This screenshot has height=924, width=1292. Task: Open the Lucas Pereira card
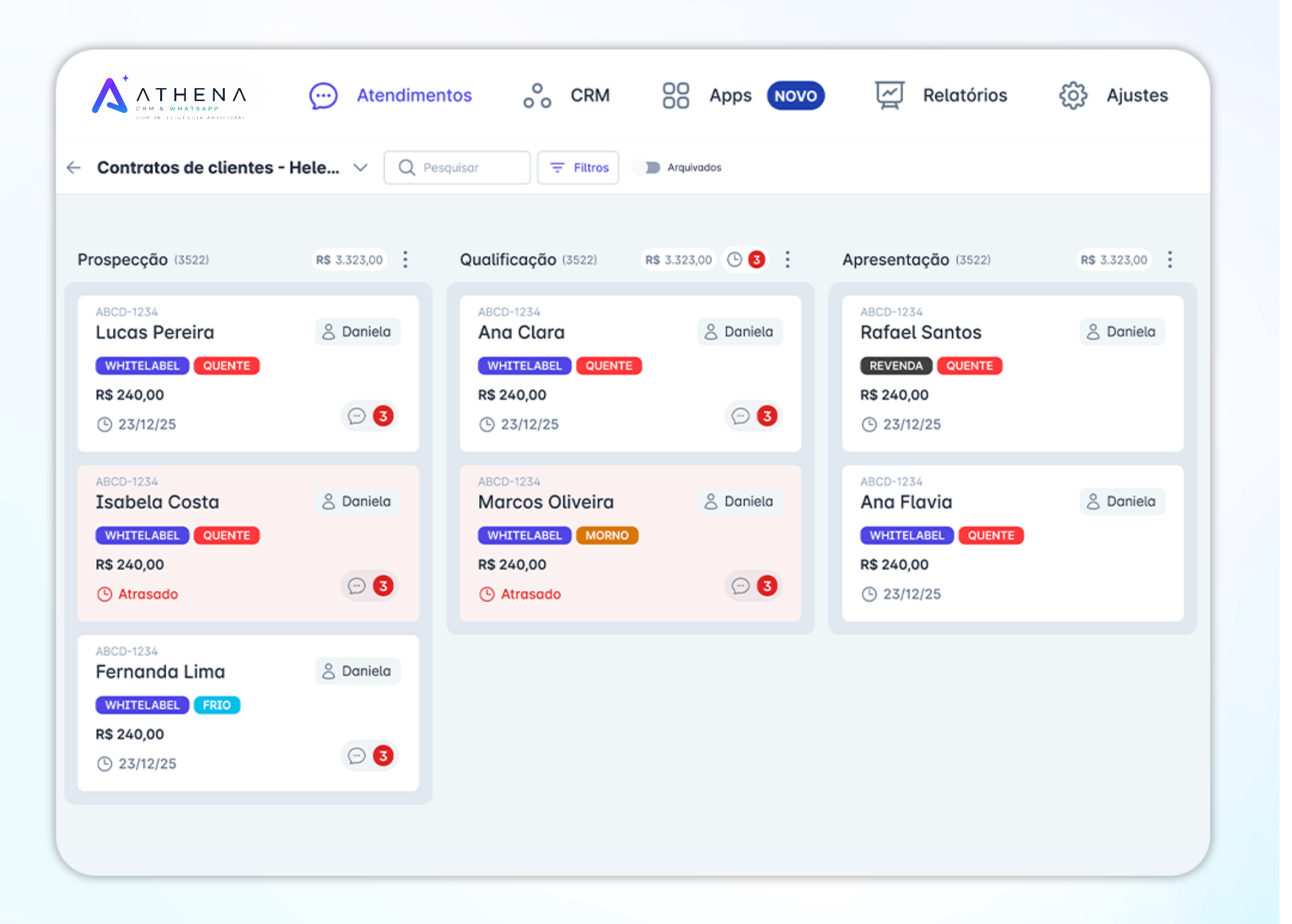coord(248,374)
